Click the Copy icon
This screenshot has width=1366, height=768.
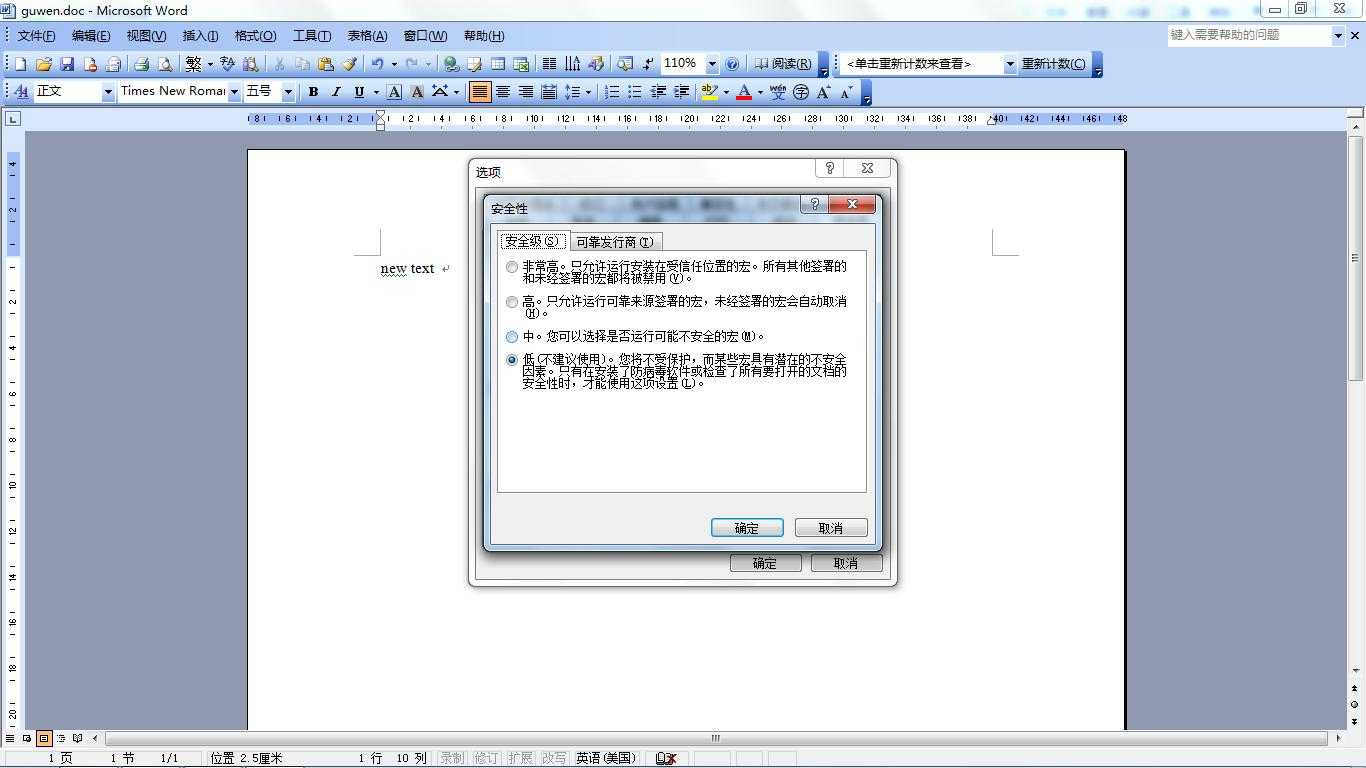[x=302, y=64]
